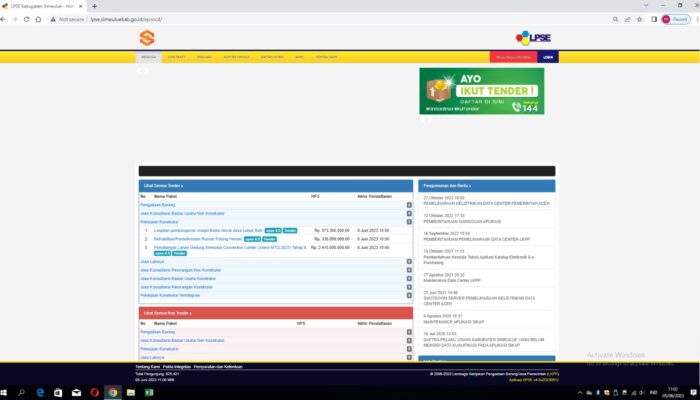This screenshot has height=400, width=700.
Task: Open the Lihat Semua Tender link
Action: point(164,186)
